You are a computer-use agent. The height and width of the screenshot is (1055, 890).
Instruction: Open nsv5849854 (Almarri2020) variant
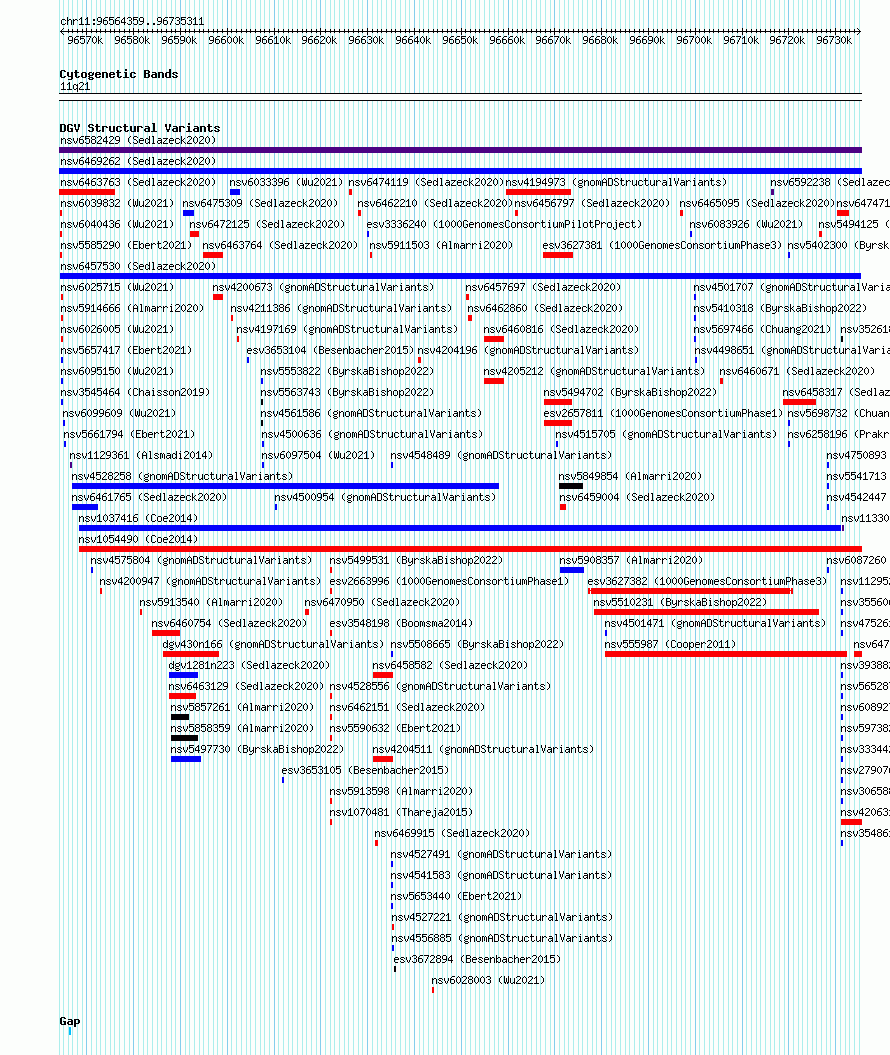tap(630, 476)
